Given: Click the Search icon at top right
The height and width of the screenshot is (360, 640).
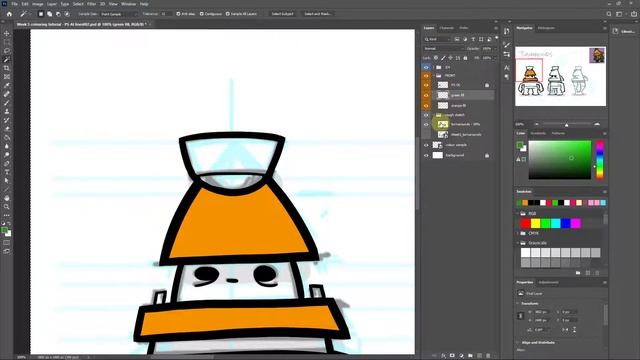Looking at the screenshot, I should (609, 14).
